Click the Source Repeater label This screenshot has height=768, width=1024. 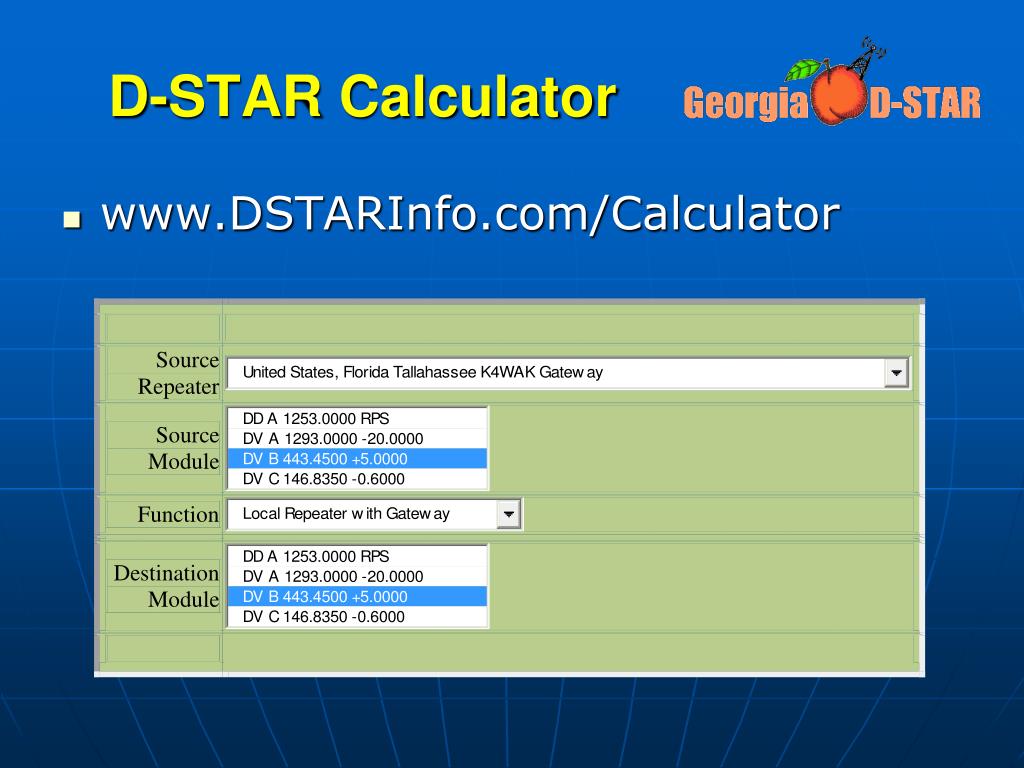[178, 373]
